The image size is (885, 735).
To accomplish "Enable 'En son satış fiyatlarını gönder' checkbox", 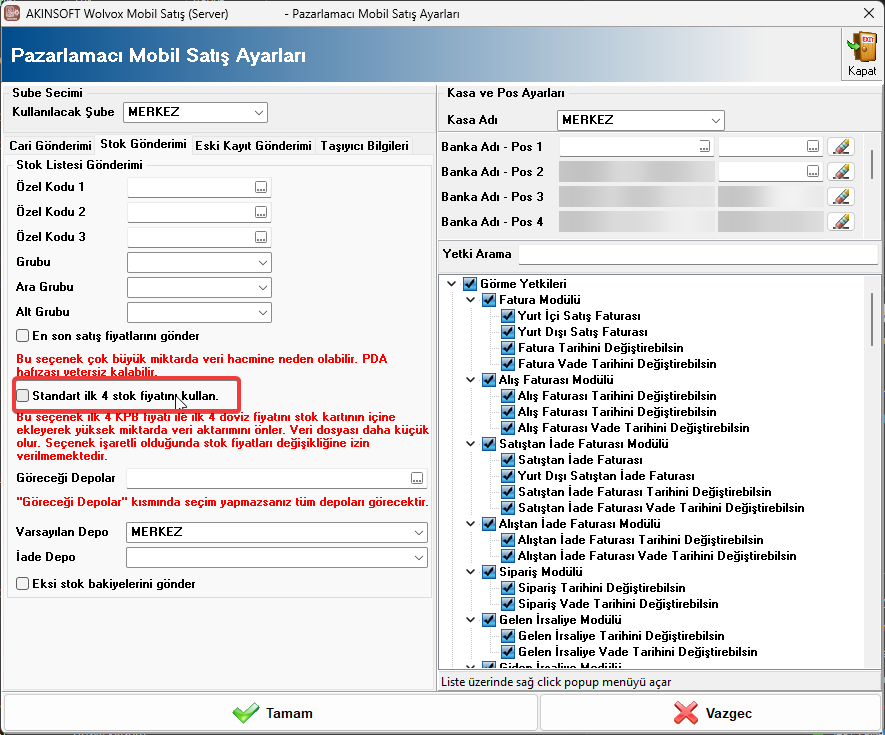I will [x=23, y=336].
